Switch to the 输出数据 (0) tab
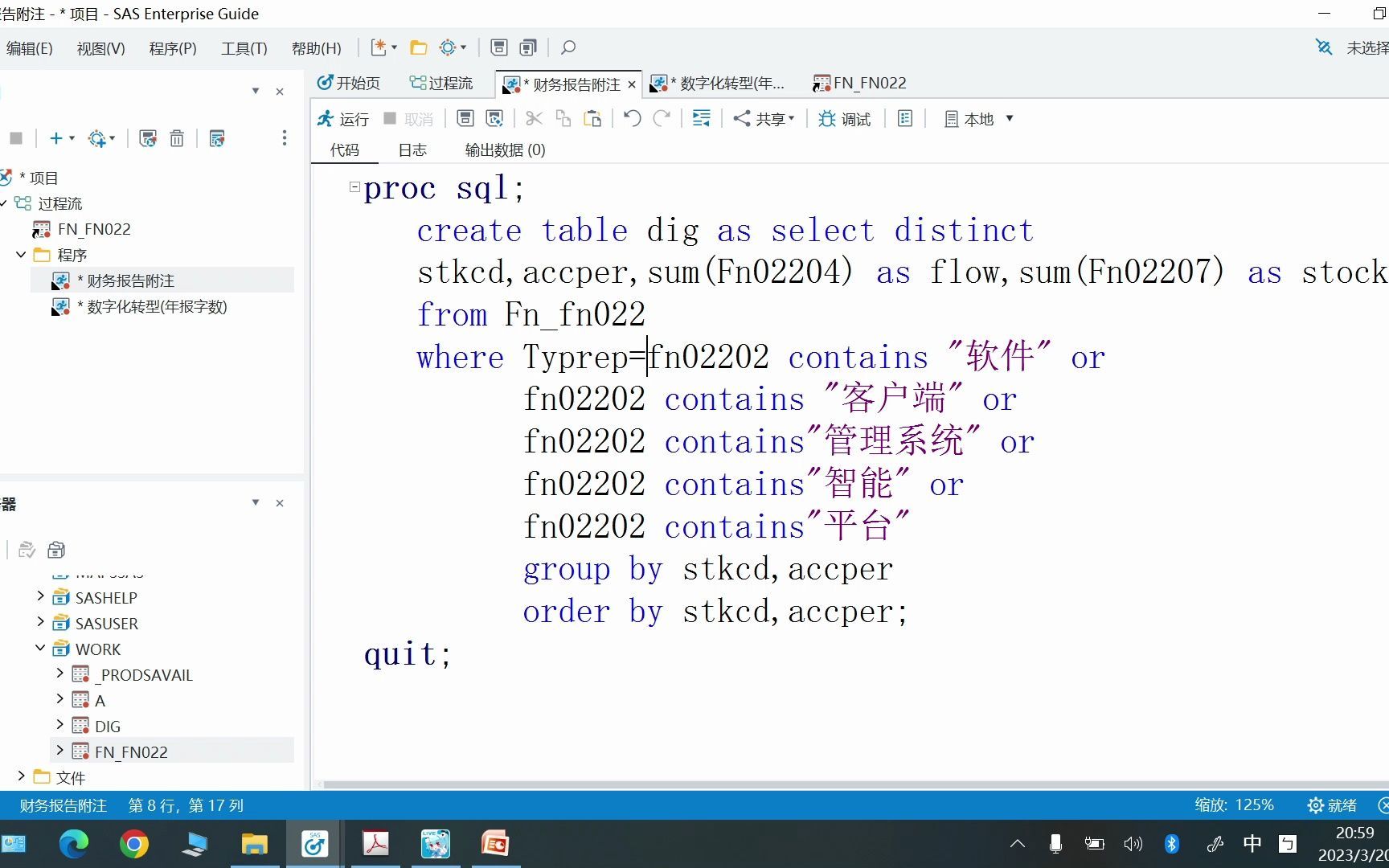Image resolution: width=1389 pixels, height=868 pixels. (x=505, y=150)
